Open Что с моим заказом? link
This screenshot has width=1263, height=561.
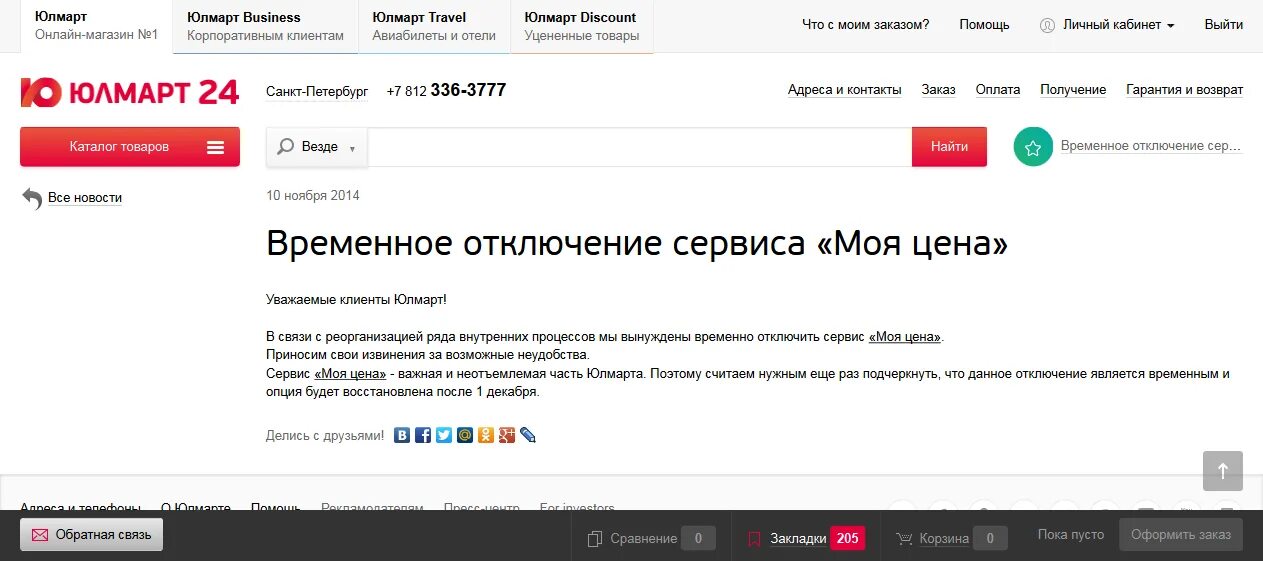[x=865, y=25]
